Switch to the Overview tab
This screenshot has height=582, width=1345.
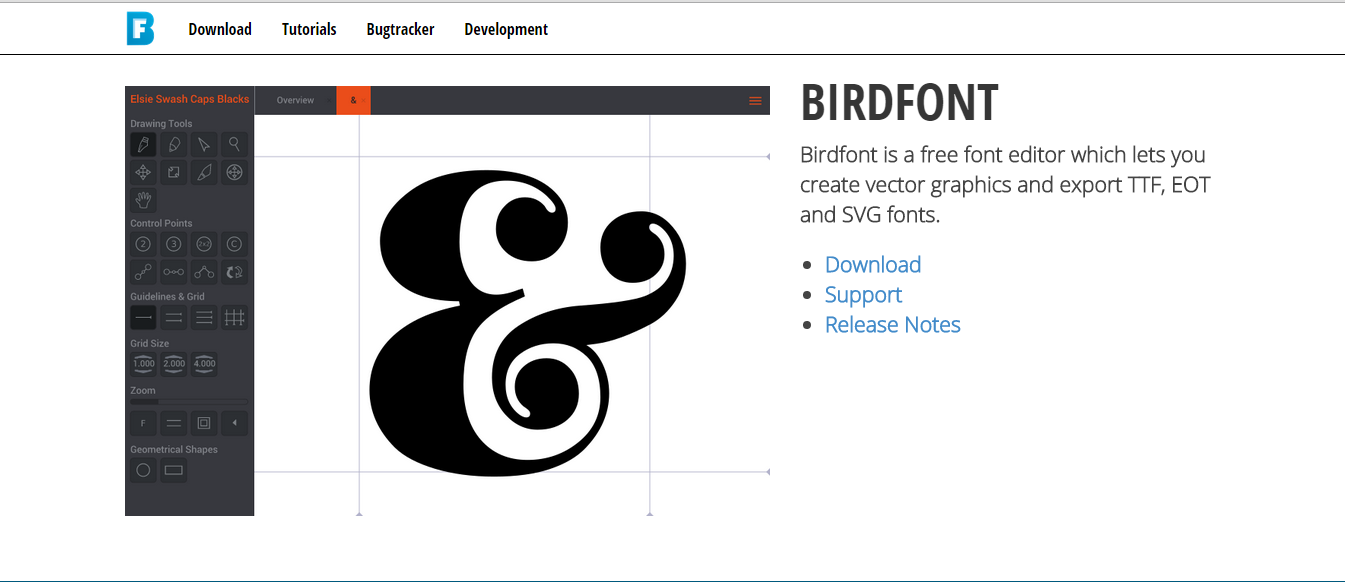[x=296, y=100]
